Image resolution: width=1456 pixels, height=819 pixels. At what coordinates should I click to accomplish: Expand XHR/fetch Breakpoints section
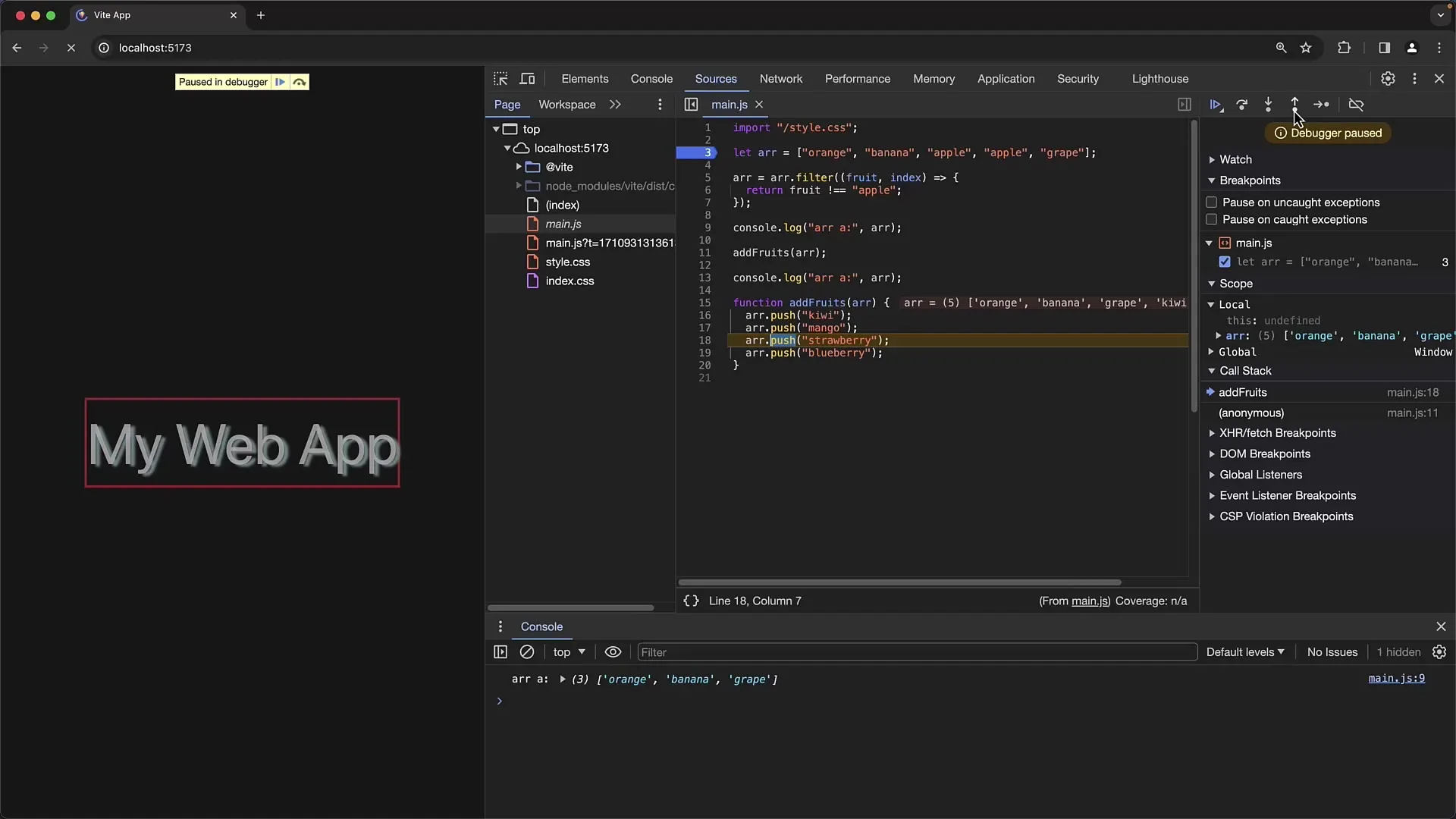click(1278, 433)
